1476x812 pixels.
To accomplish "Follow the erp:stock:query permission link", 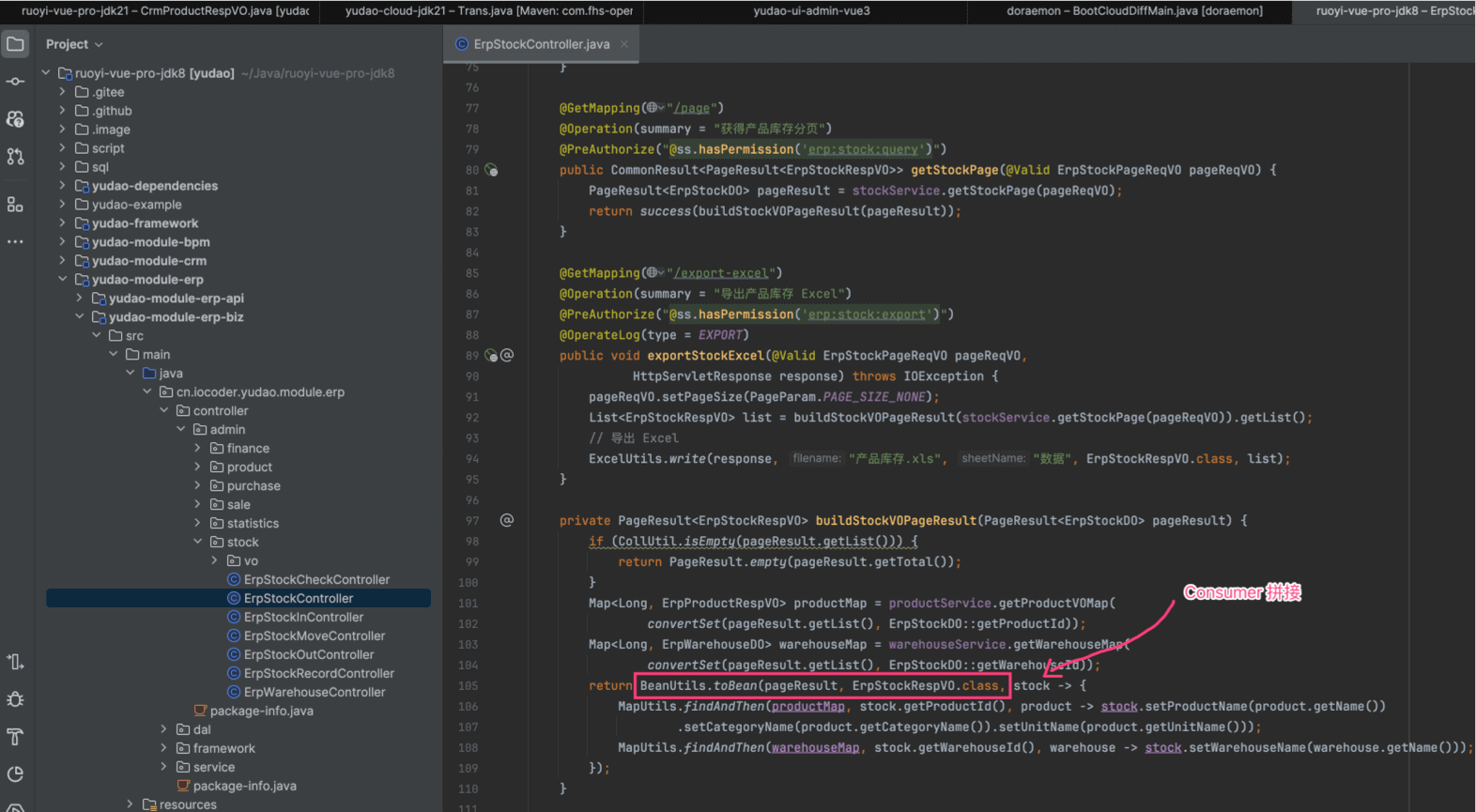I will [x=863, y=149].
